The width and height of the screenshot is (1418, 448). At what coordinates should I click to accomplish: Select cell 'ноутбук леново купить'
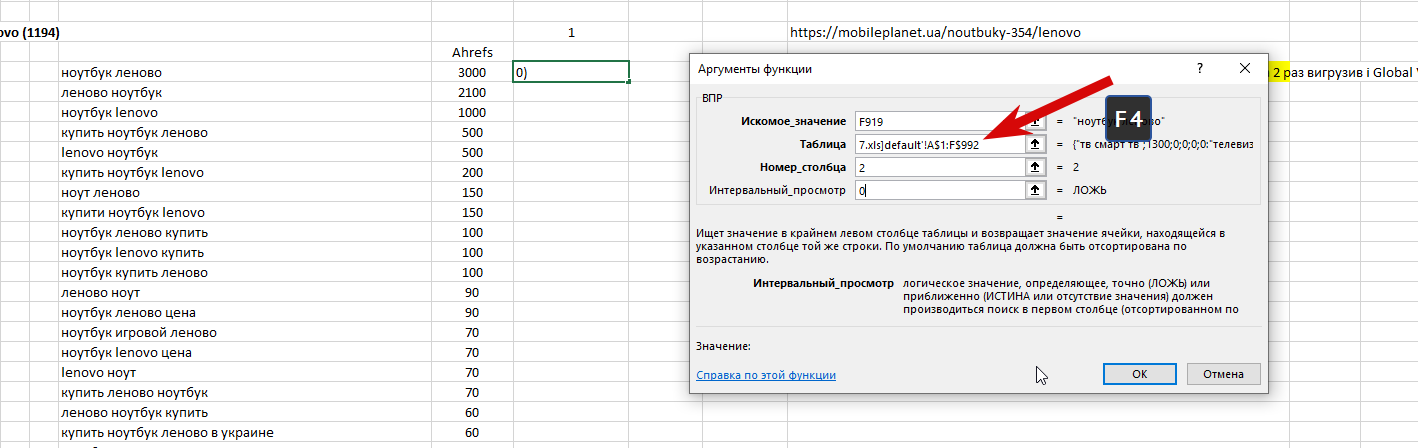[x=245, y=232]
